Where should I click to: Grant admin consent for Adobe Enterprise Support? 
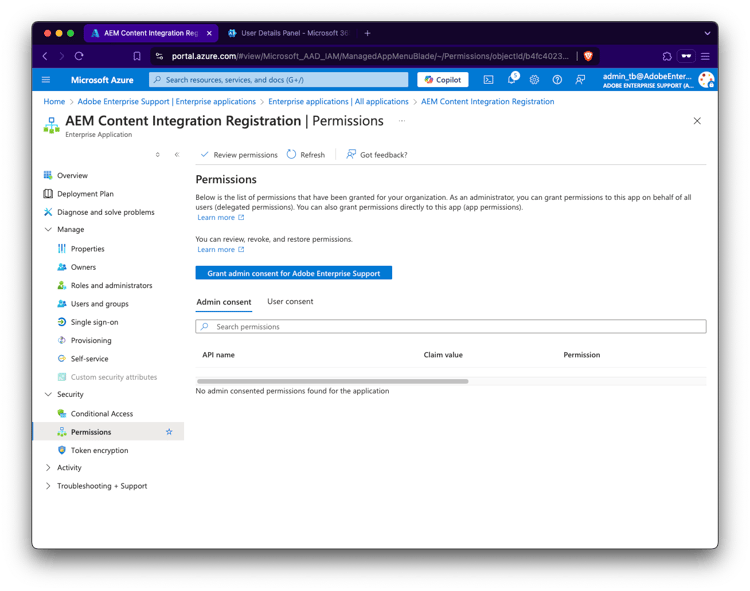click(x=294, y=273)
